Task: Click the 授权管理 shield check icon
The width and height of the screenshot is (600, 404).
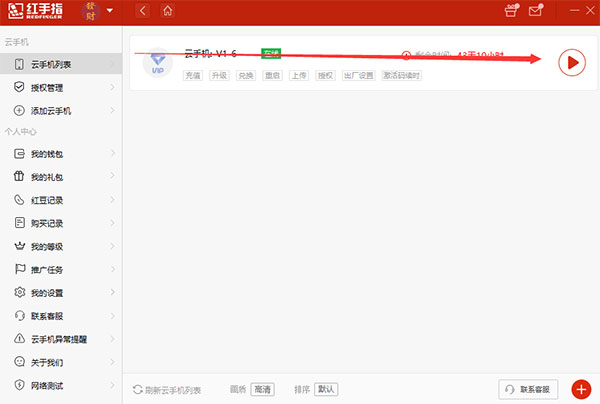Action: tap(19, 87)
